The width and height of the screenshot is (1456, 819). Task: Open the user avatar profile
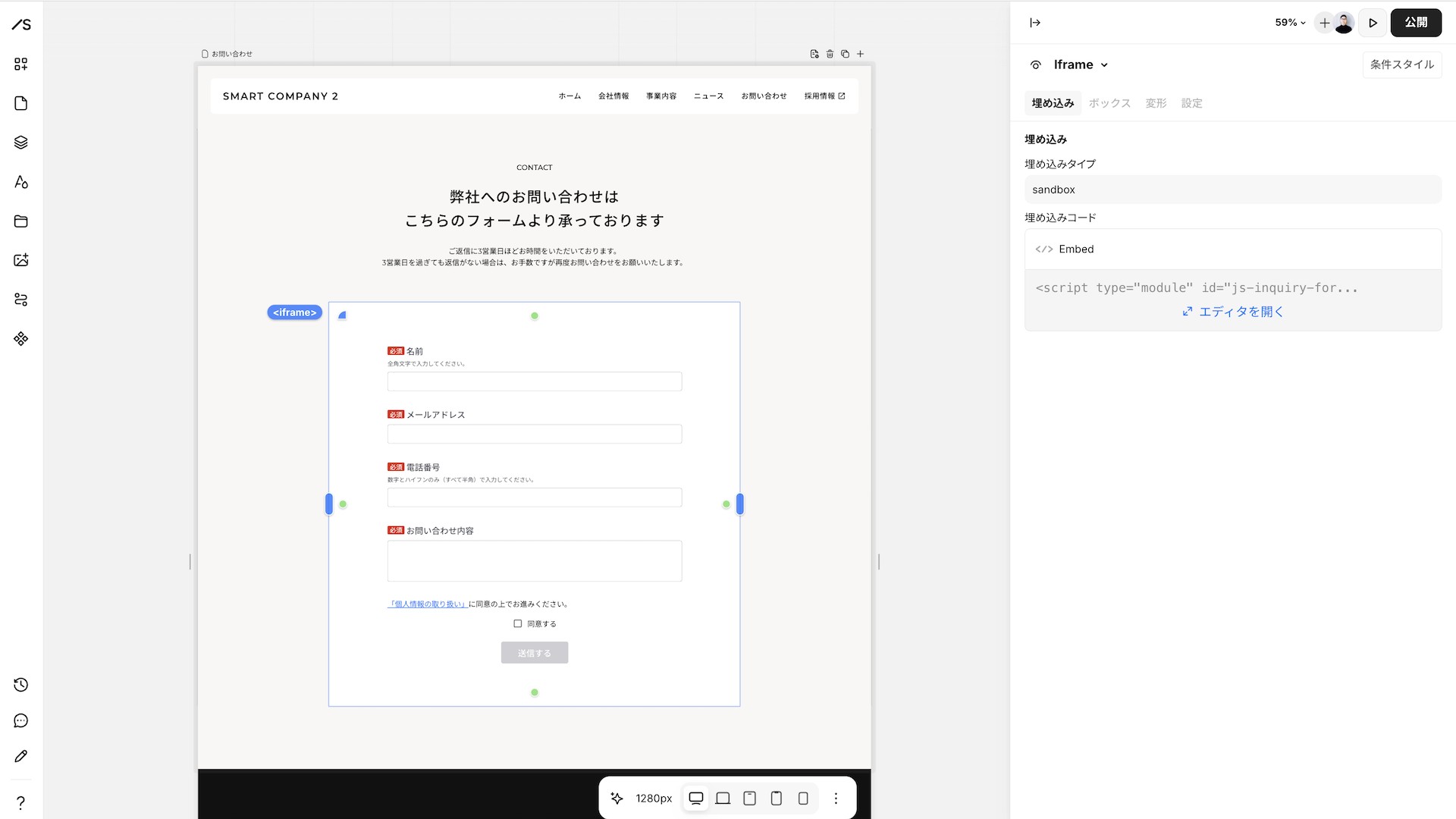coord(1344,23)
